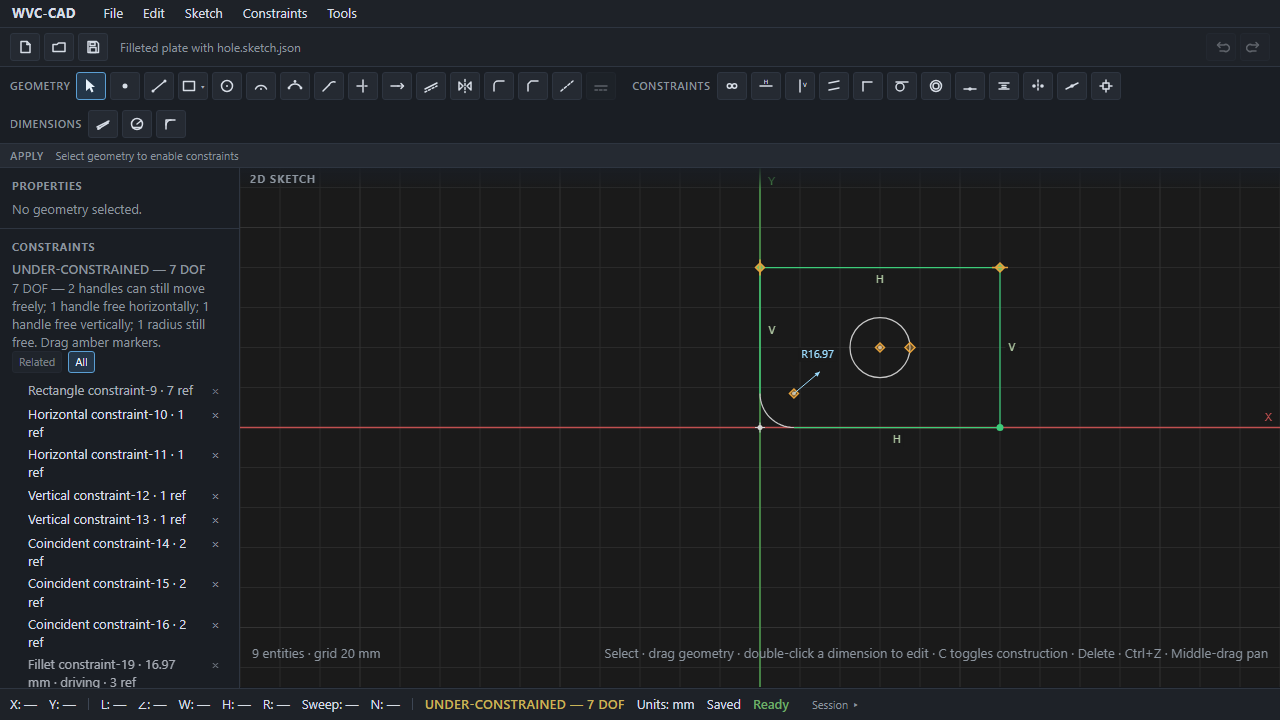
Task: Select the tangent curve tool
Action: (329, 86)
